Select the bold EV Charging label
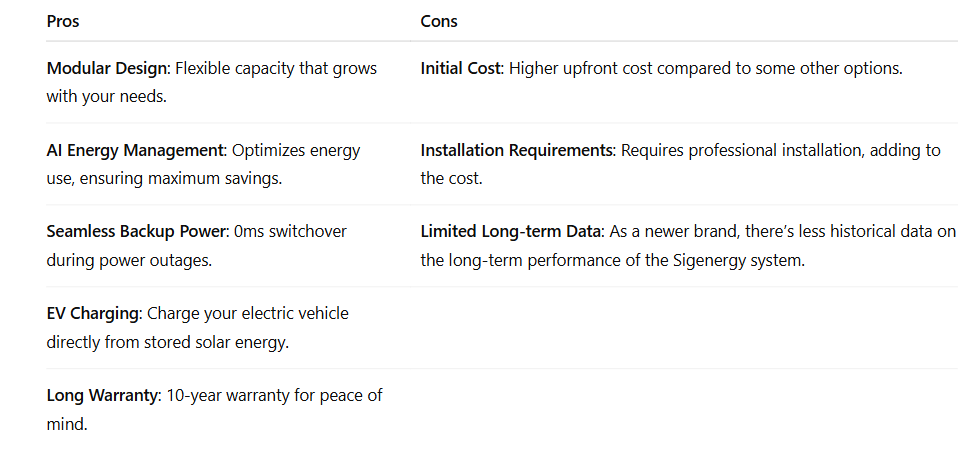 pos(93,314)
